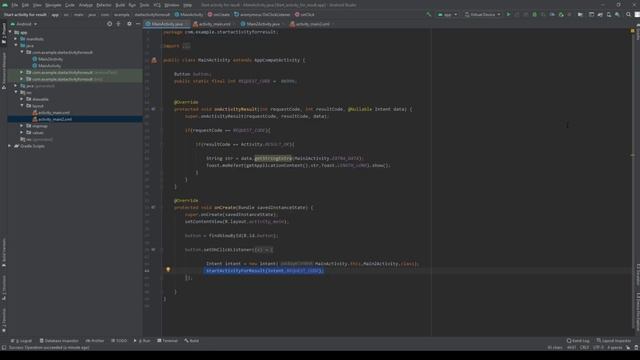Image resolution: width=640 pixels, height=360 pixels.
Task: Click MainActivity breadcrumb in navigation bar
Action: (189, 14)
